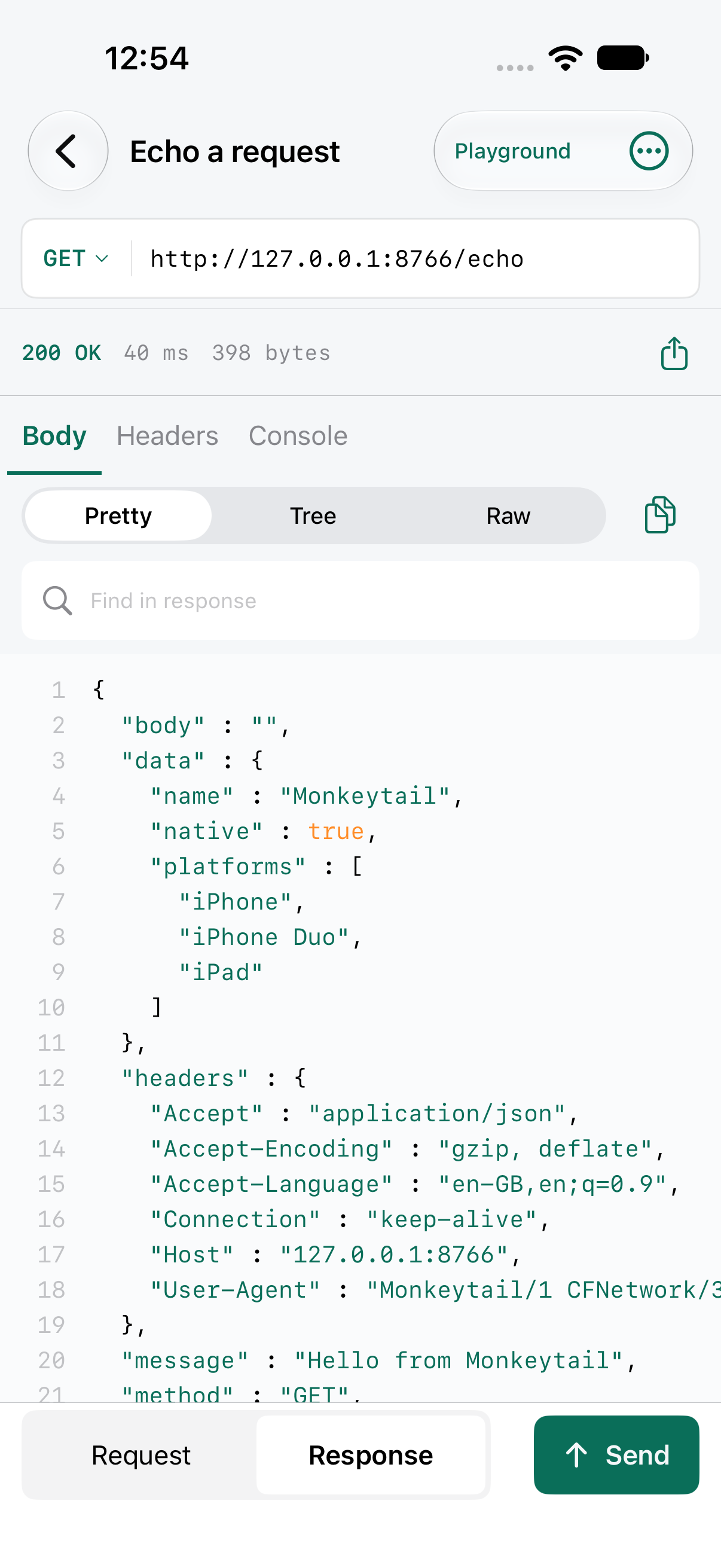
Task: Tap the search magnifier icon
Action: pos(57,601)
